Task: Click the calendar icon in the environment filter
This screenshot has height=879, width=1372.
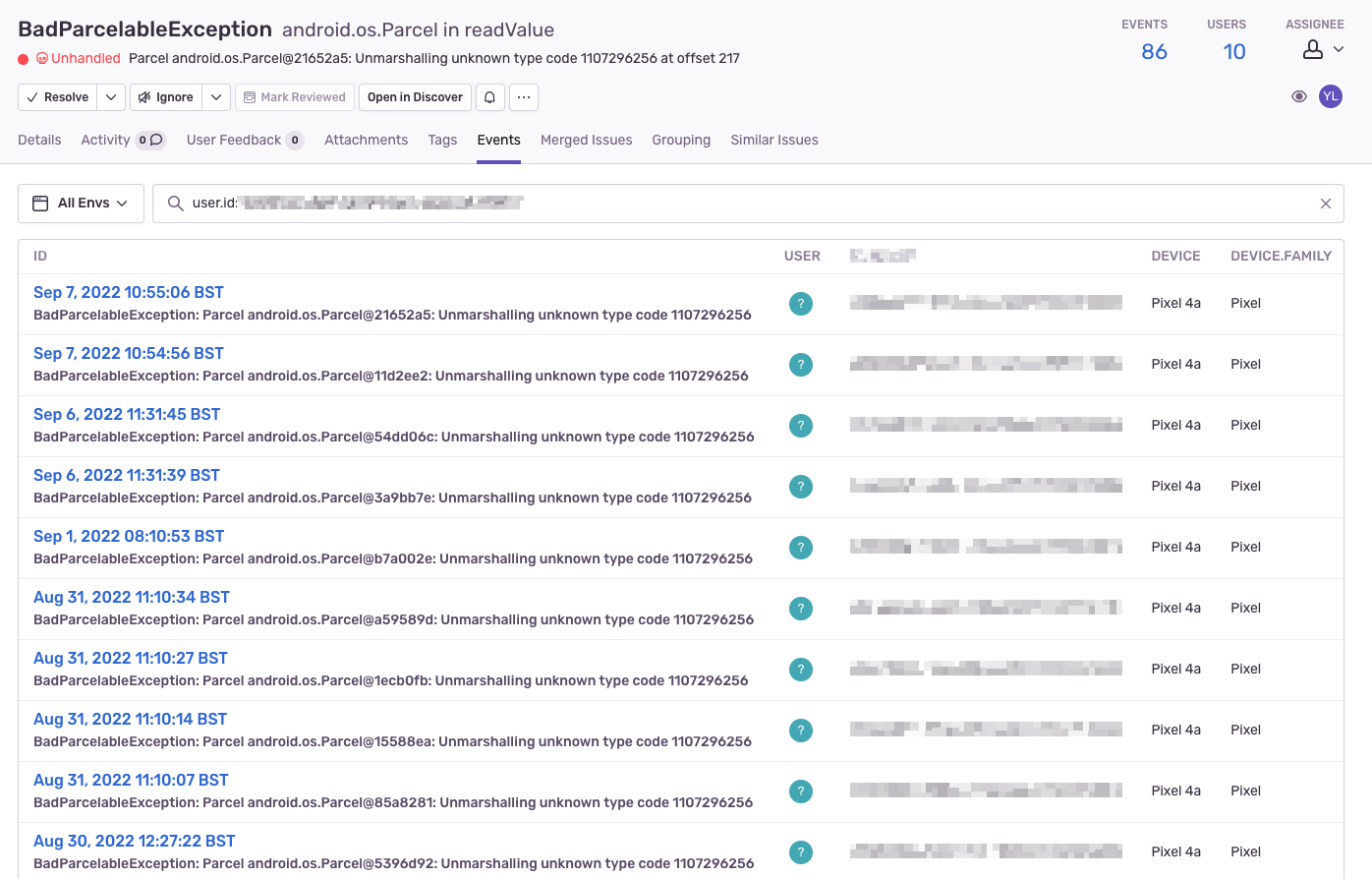Action: point(39,203)
